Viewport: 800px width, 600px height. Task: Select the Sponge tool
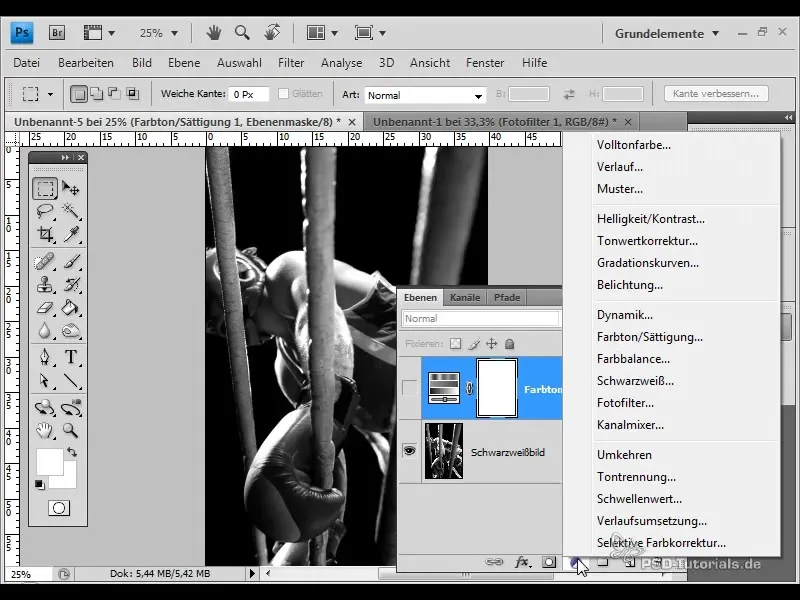pos(70,330)
